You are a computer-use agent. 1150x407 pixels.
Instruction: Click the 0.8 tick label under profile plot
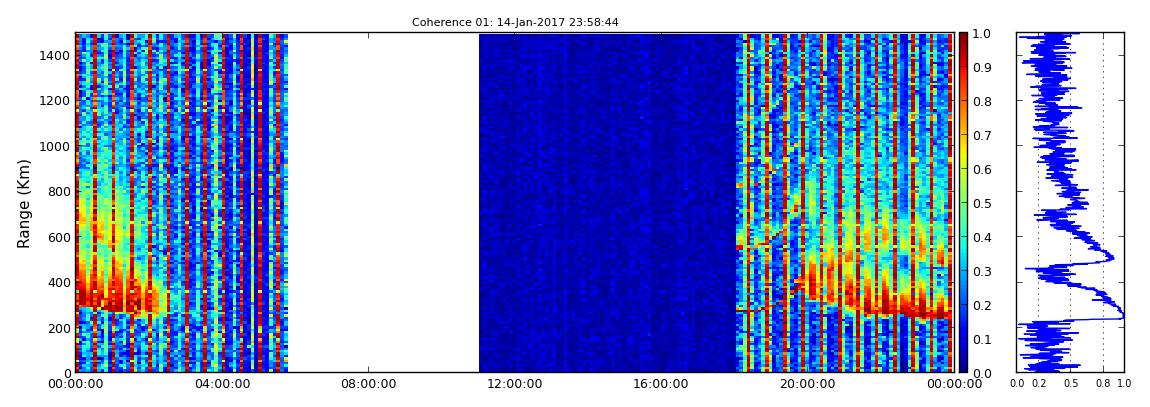click(x=1103, y=384)
